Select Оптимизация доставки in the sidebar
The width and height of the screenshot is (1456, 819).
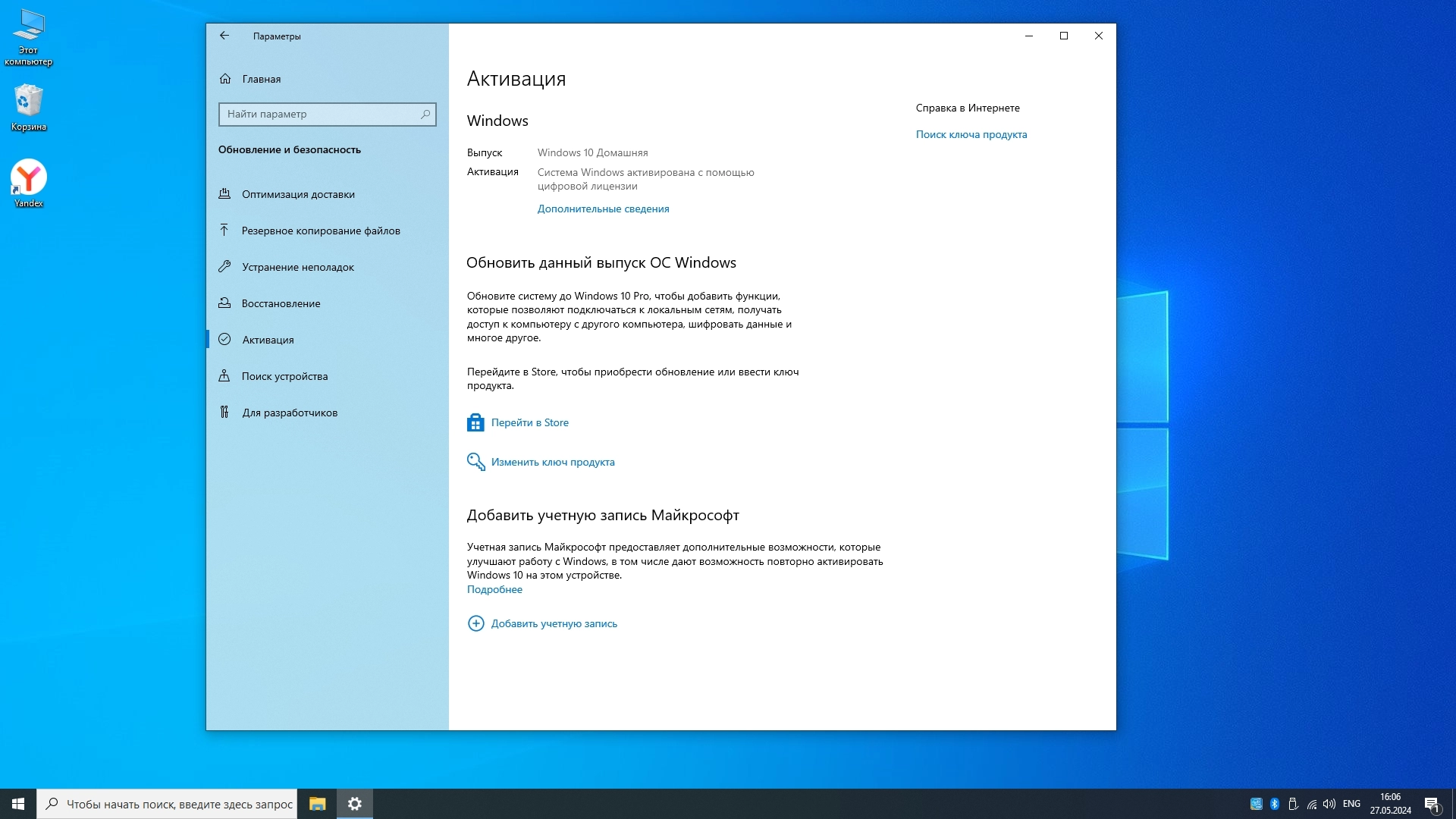298,194
